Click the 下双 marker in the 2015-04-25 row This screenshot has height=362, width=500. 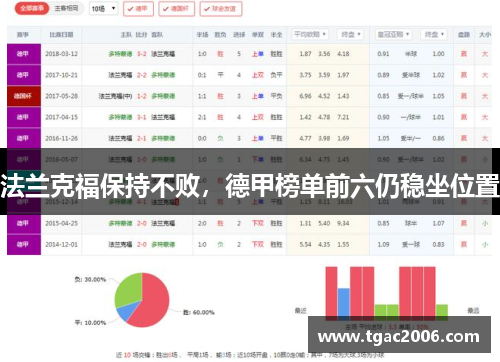tap(258, 223)
